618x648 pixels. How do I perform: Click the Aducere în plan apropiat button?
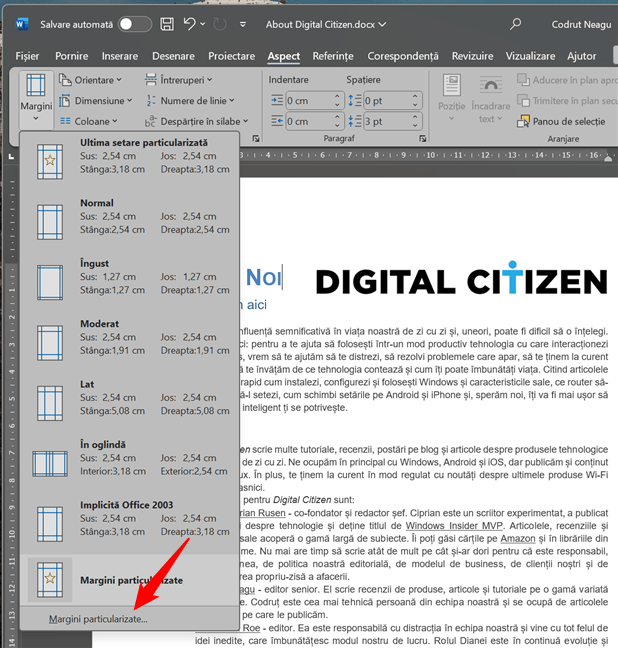click(x=567, y=80)
